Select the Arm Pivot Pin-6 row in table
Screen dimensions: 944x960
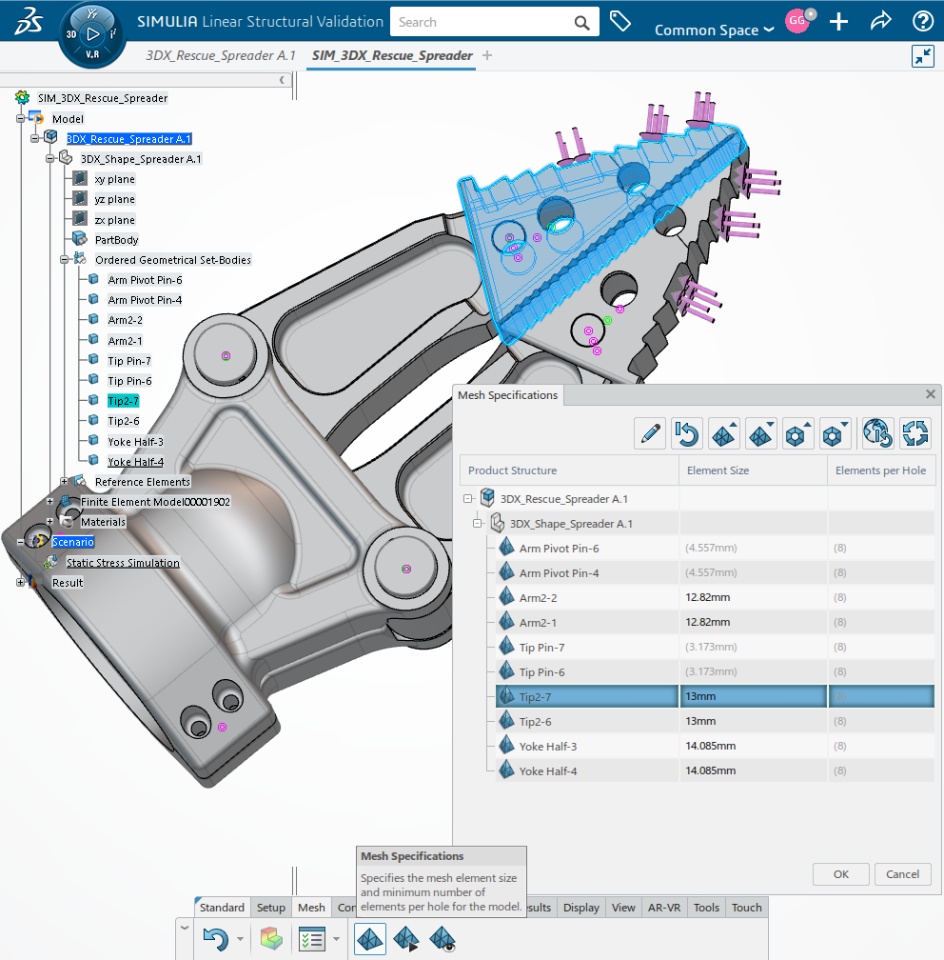pyautogui.click(x=714, y=548)
